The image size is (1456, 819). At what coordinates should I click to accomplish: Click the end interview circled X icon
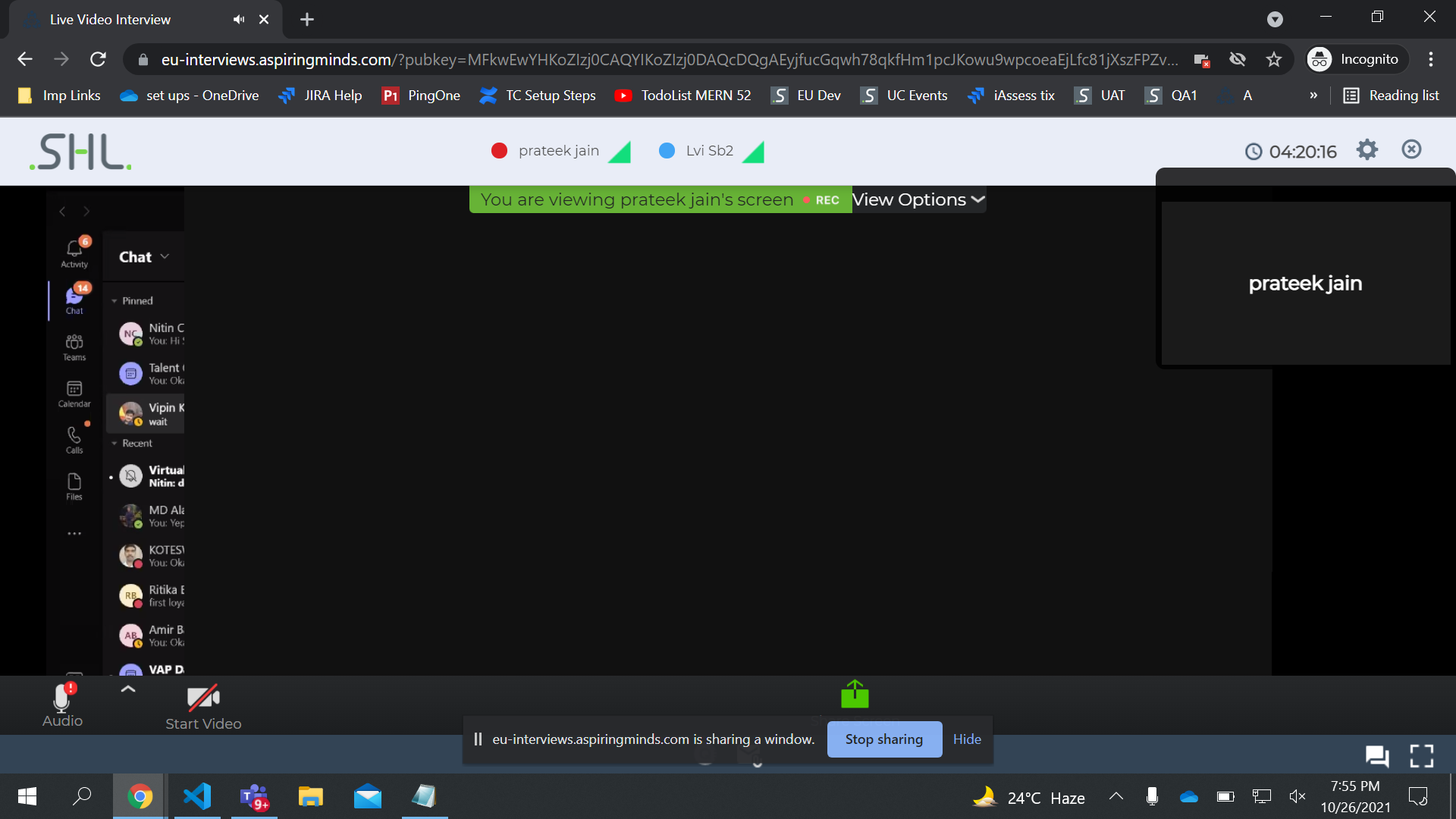[x=1411, y=149]
